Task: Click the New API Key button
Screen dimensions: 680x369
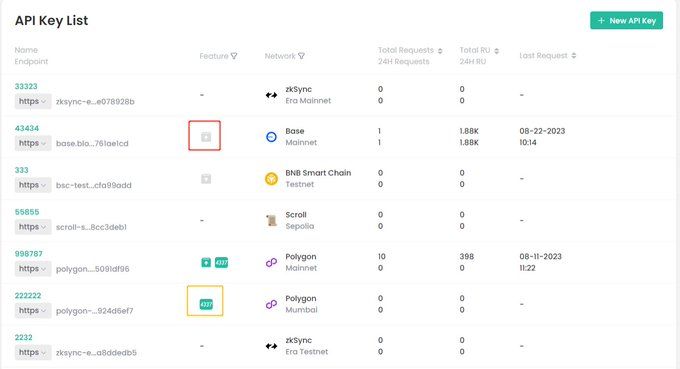Action: [626, 20]
